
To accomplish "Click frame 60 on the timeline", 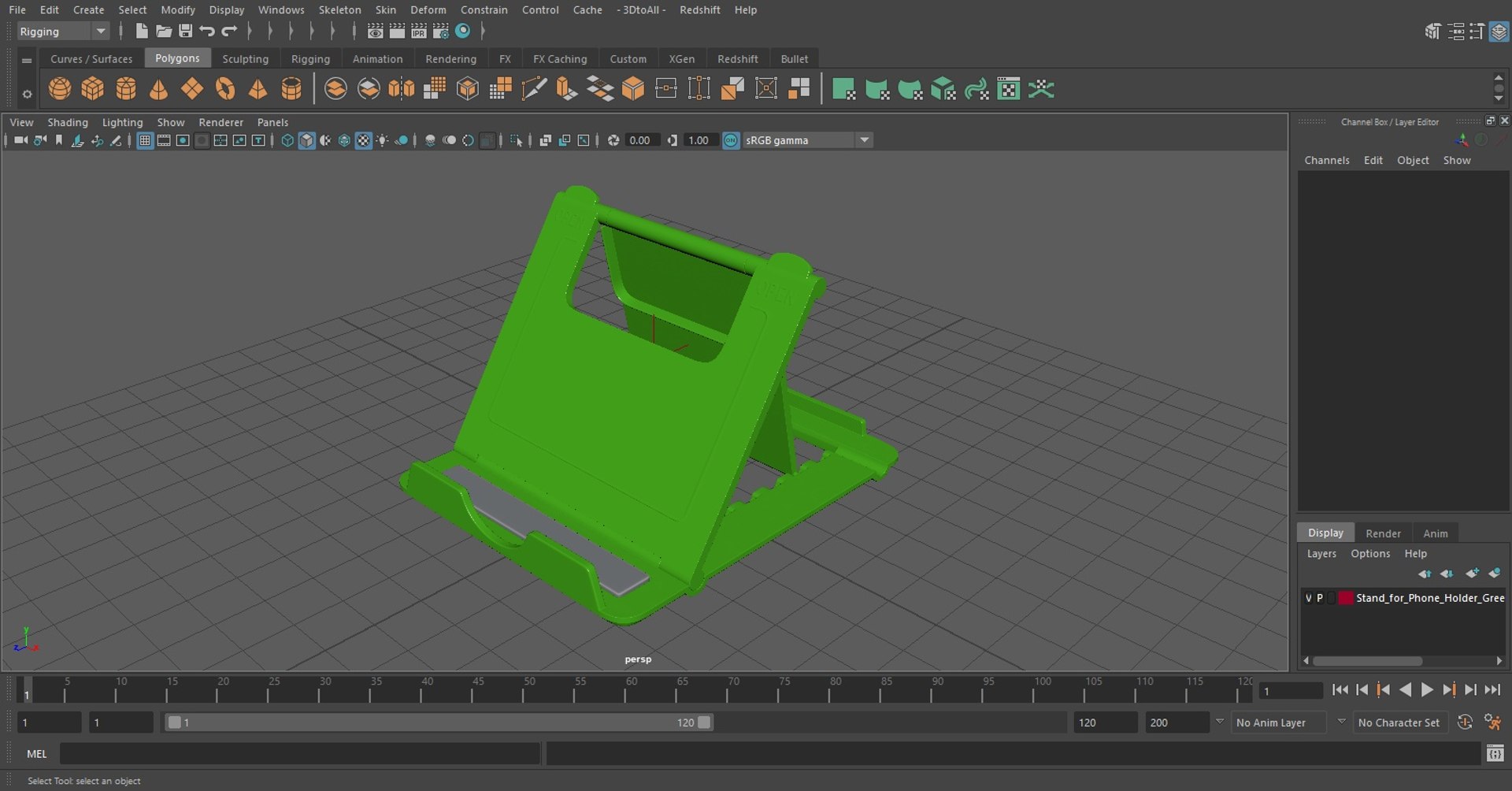I will pos(631,690).
